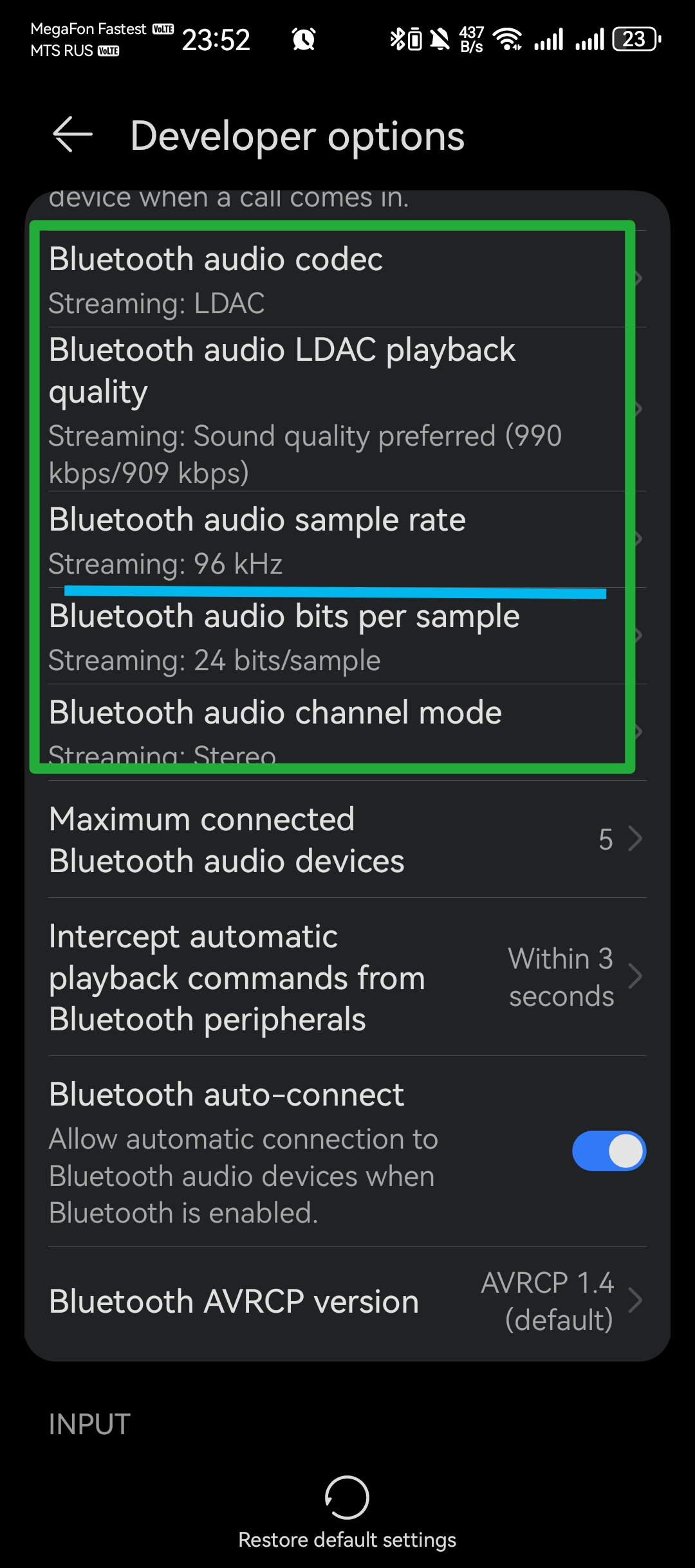The height and width of the screenshot is (1568, 695).
Task: Tap the muted notification bell icon
Action: [440, 39]
